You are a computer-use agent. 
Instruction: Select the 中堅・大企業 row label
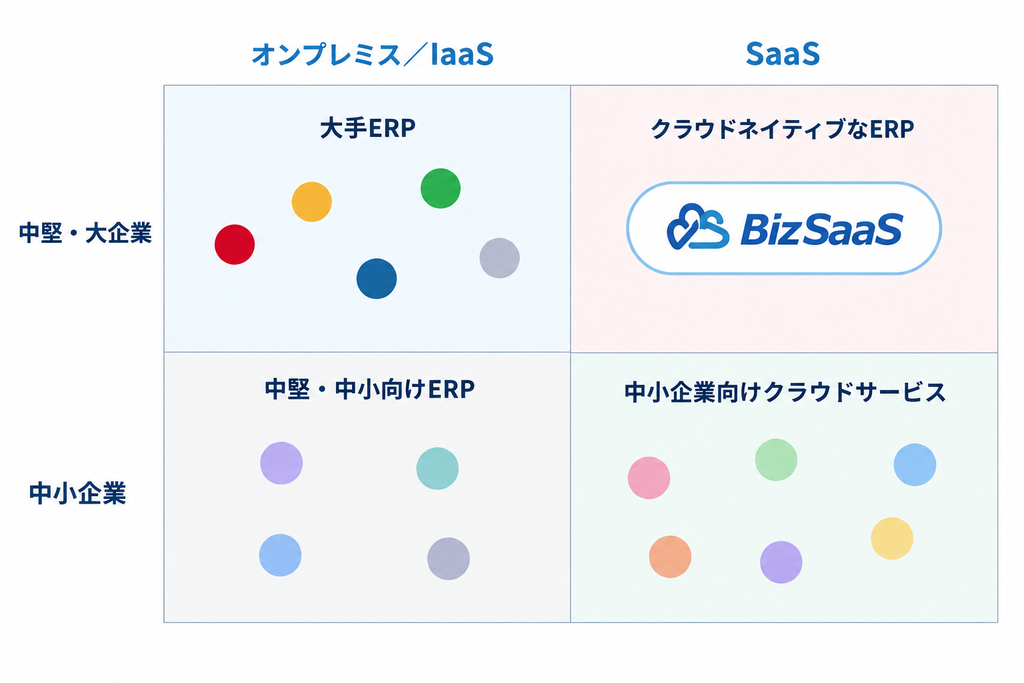tap(86, 233)
